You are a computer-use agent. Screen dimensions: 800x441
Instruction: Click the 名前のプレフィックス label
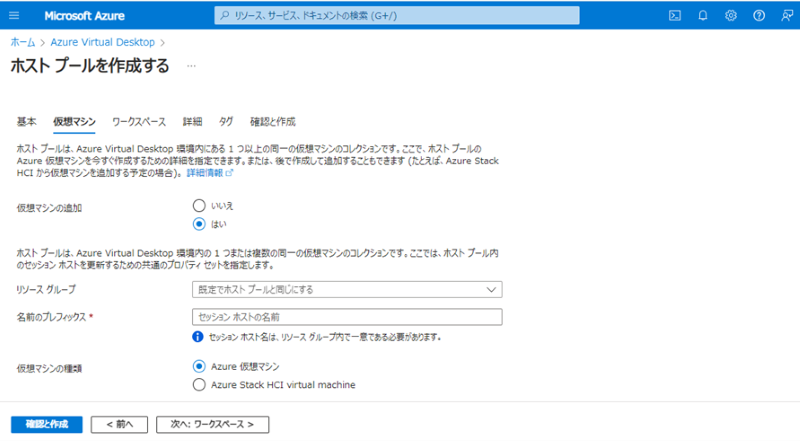pos(51,317)
